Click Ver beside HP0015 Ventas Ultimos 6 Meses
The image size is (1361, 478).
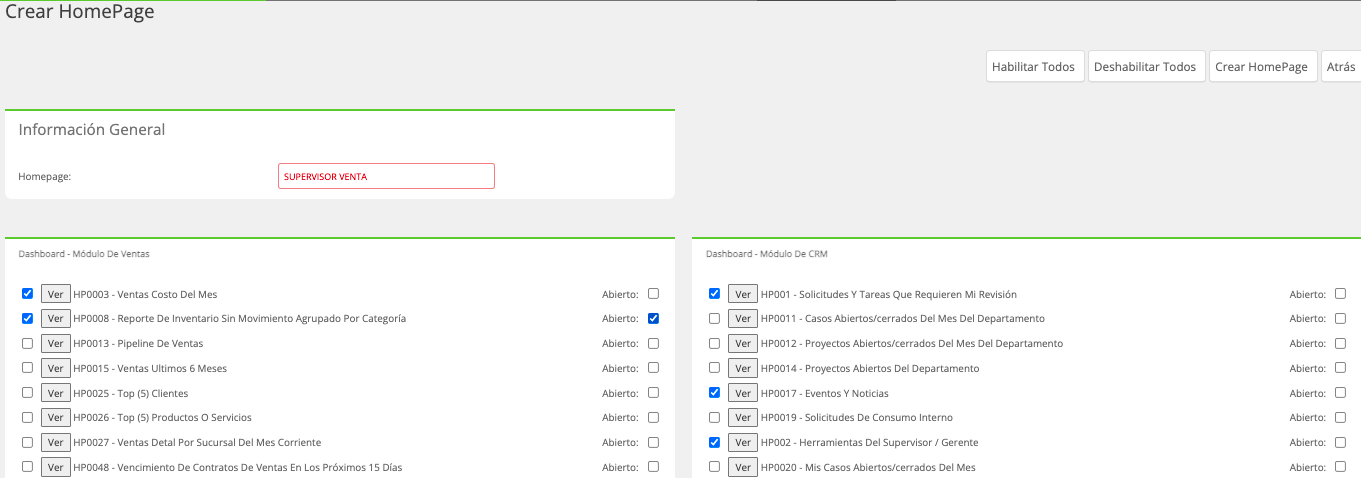tap(56, 368)
